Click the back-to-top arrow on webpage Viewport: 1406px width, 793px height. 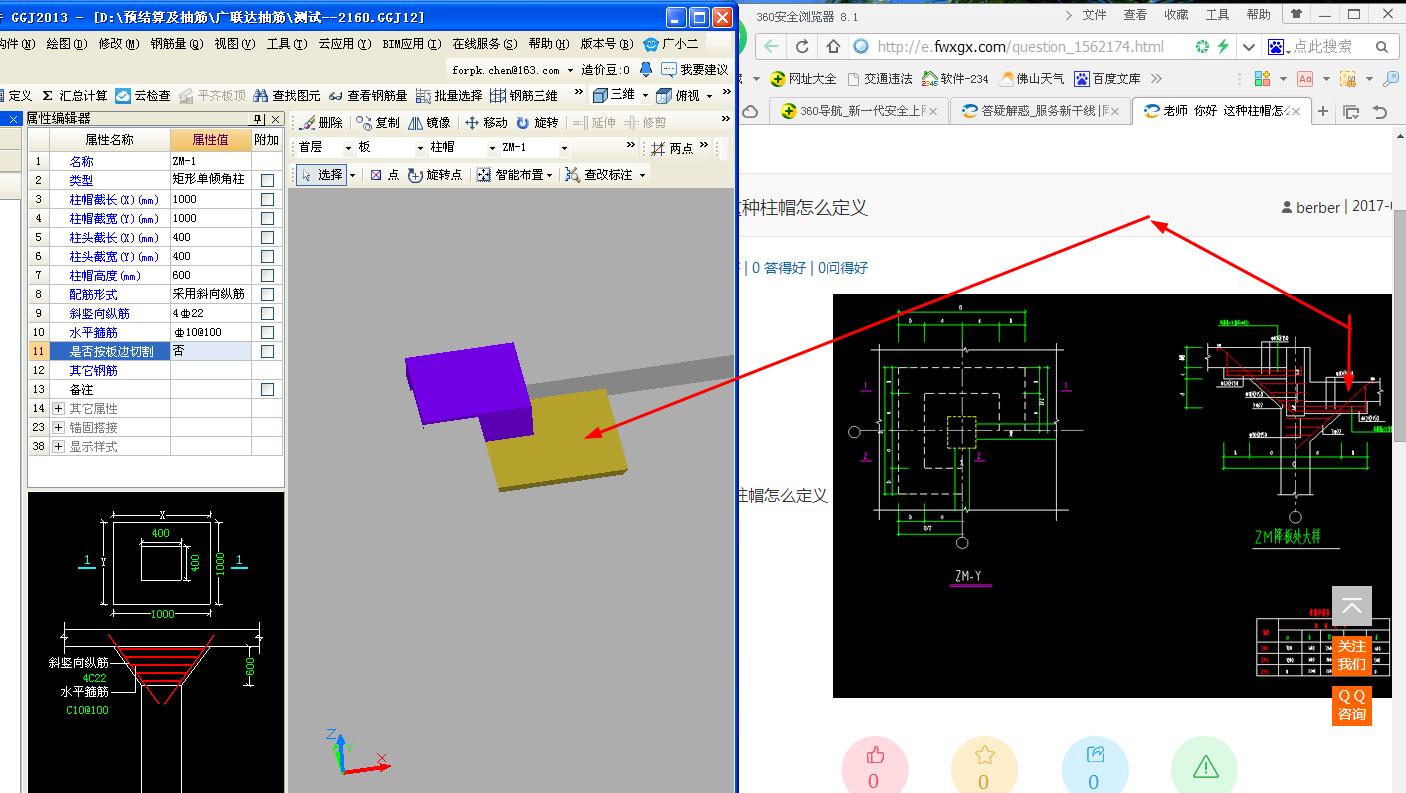pyautogui.click(x=1351, y=606)
